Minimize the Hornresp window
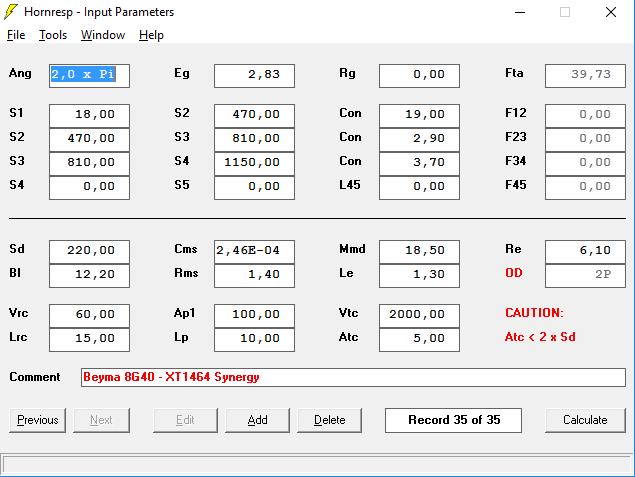 click(x=520, y=12)
